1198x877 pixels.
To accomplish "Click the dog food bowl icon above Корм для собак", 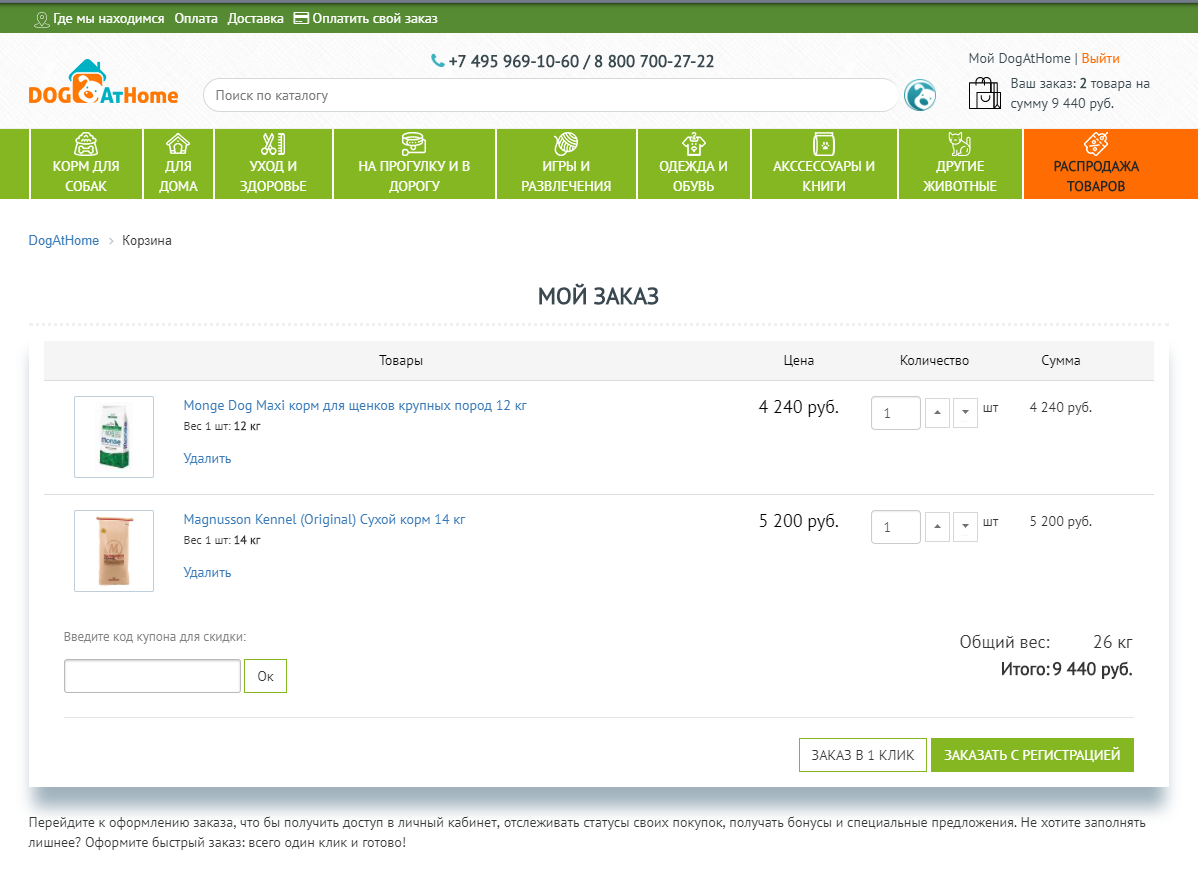I will pyautogui.click(x=86, y=144).
